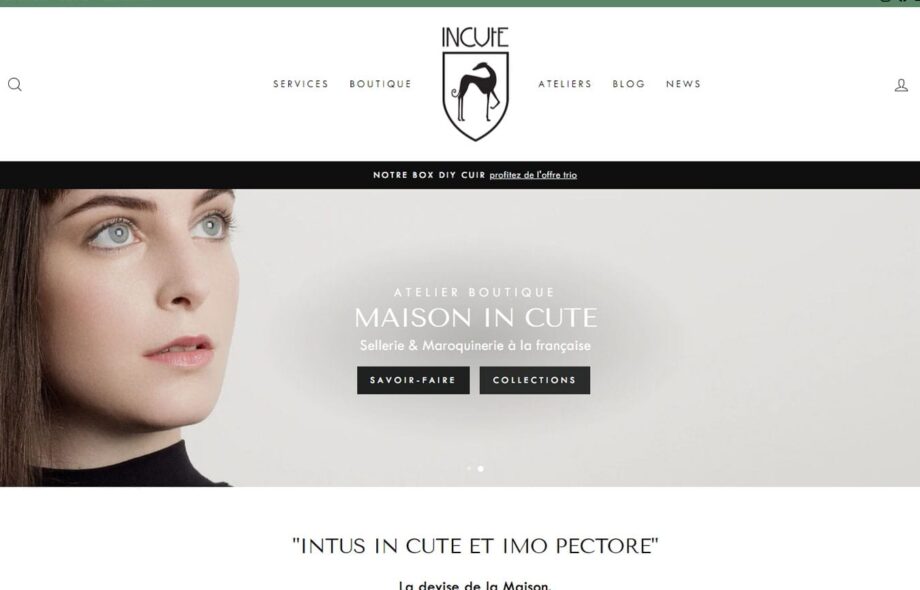This screenshot has height=590, width=920.
Task: Click the Savoir-Faire button
Action: pos(413,380)
